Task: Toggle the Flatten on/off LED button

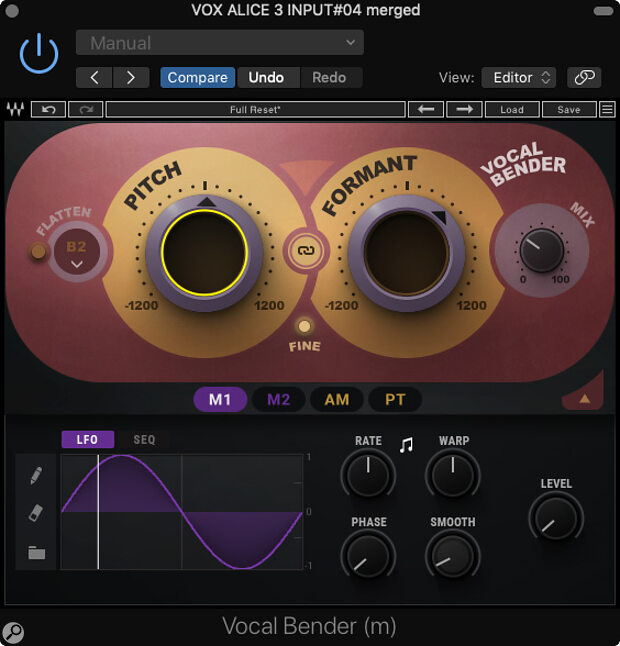Action: (38, 251)
